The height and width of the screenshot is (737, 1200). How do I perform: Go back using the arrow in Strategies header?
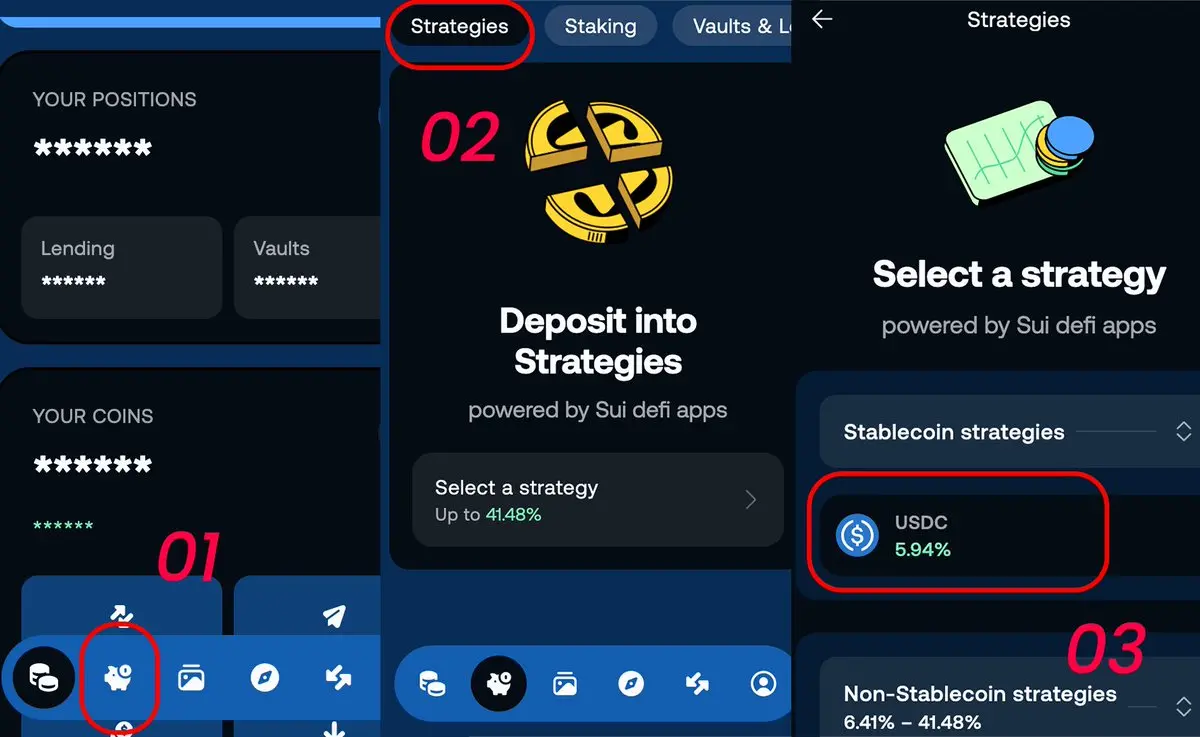click(822, 19)
